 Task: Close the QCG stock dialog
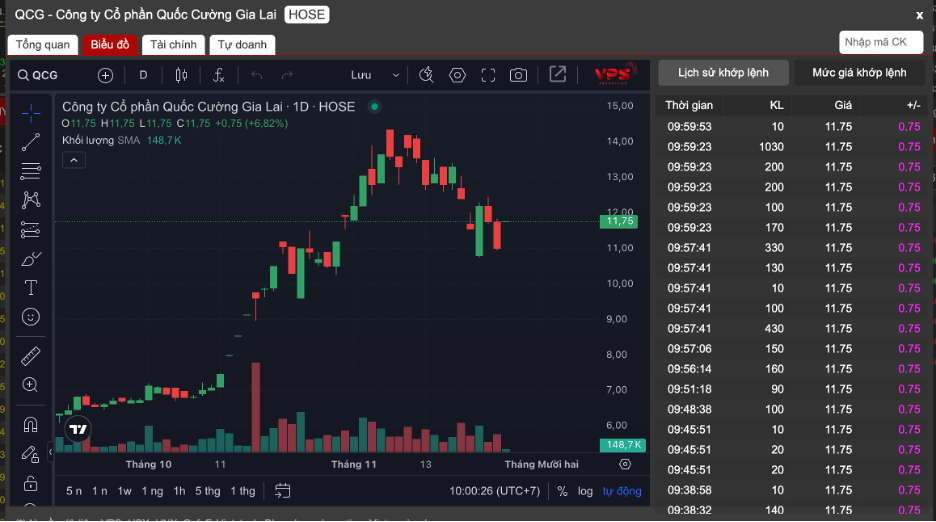(x=919, y=16)
